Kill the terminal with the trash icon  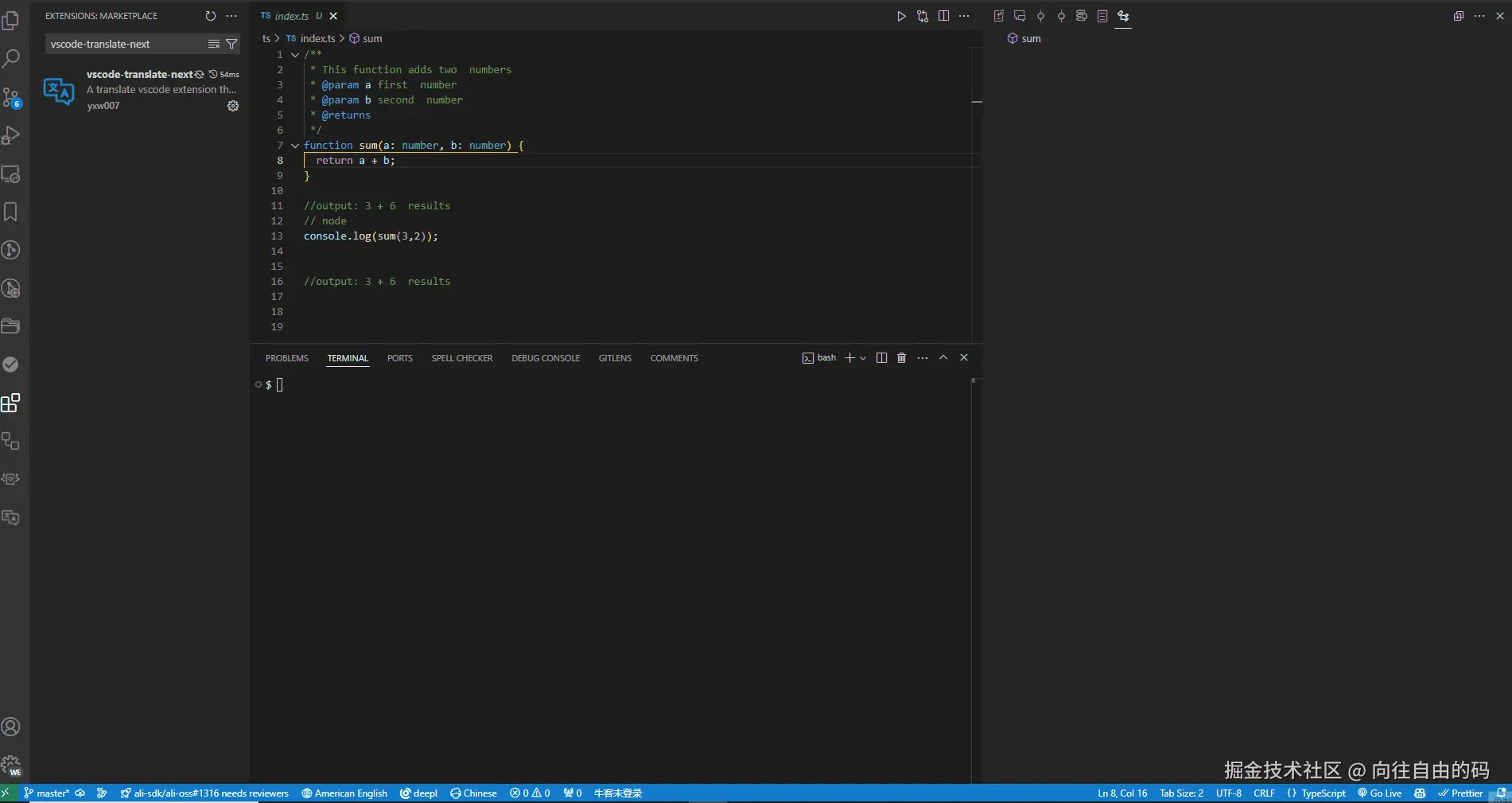coord(901,357)
